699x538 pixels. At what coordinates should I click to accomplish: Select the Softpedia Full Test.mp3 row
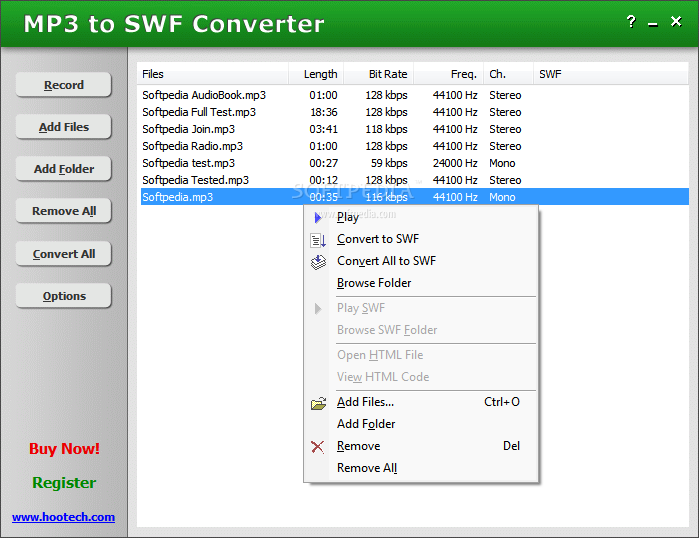415,112
